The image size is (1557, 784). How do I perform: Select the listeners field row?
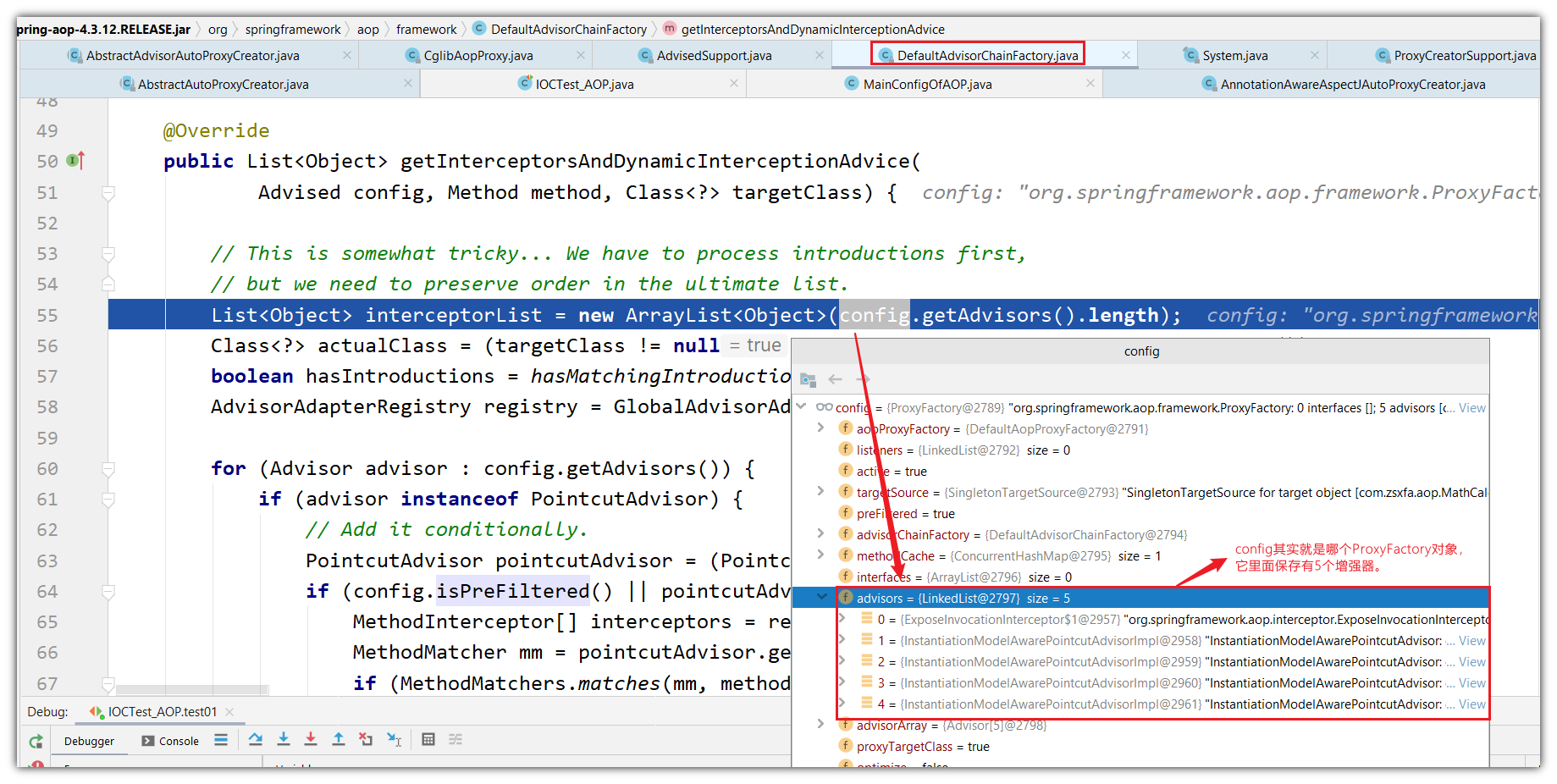coord(1140,450)
